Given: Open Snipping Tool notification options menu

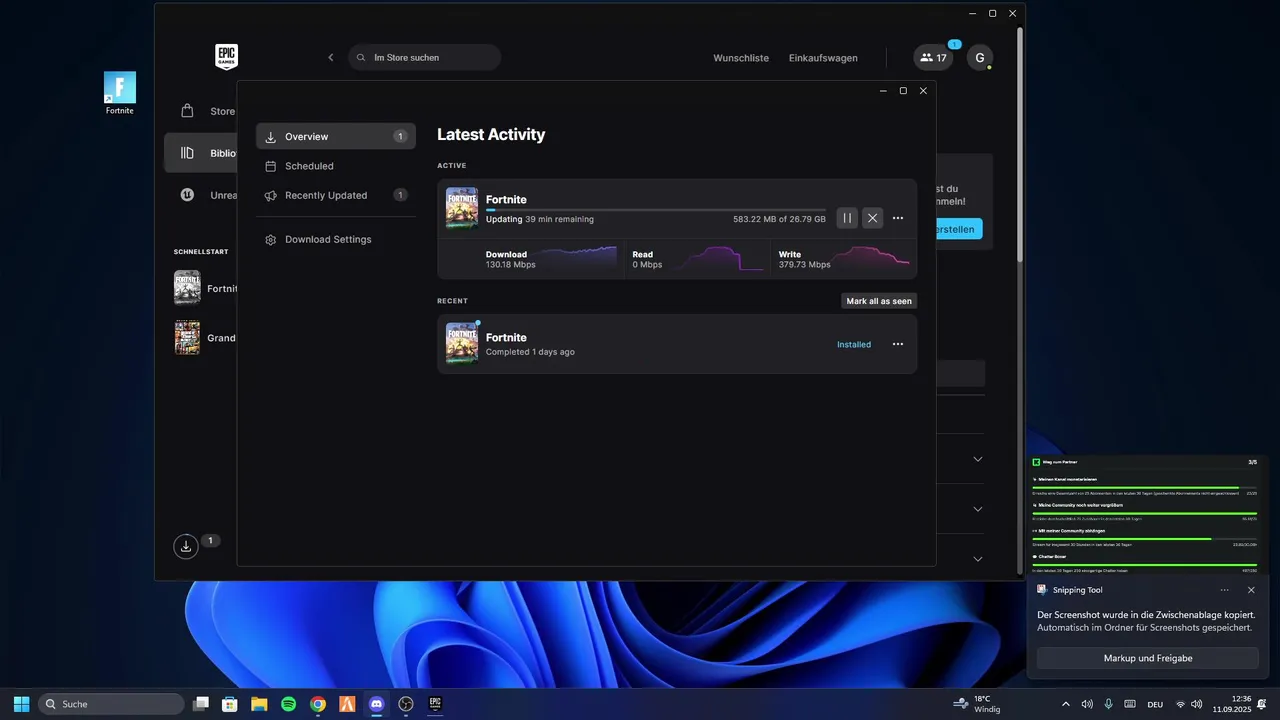Looking at the screenshot, I should (x=1224, y=590).
